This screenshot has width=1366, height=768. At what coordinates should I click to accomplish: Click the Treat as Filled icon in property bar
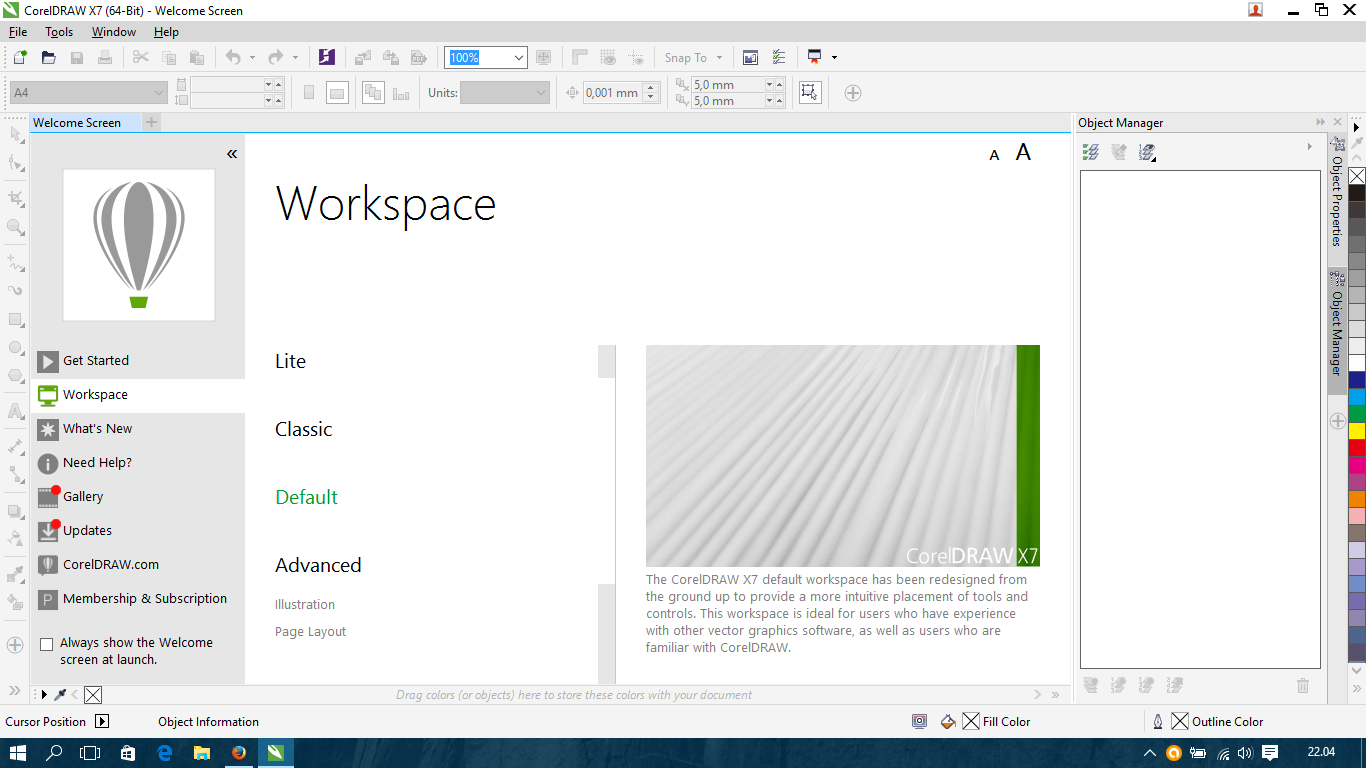810,93
